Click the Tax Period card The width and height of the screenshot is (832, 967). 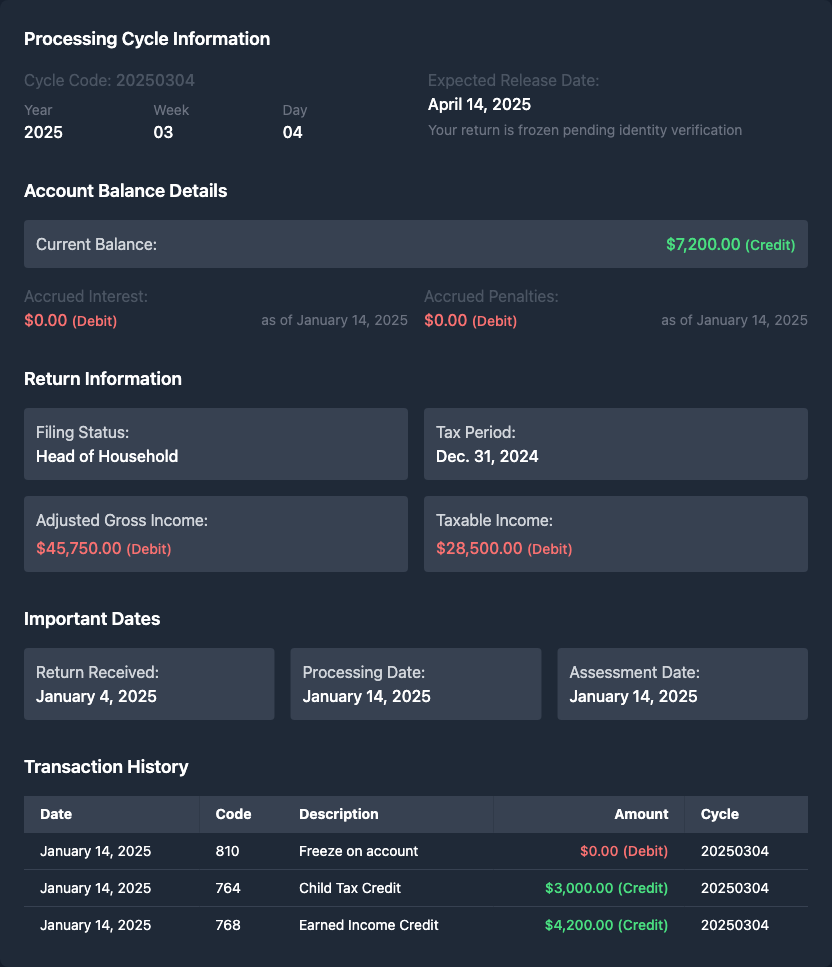click(x=615, y=444)
